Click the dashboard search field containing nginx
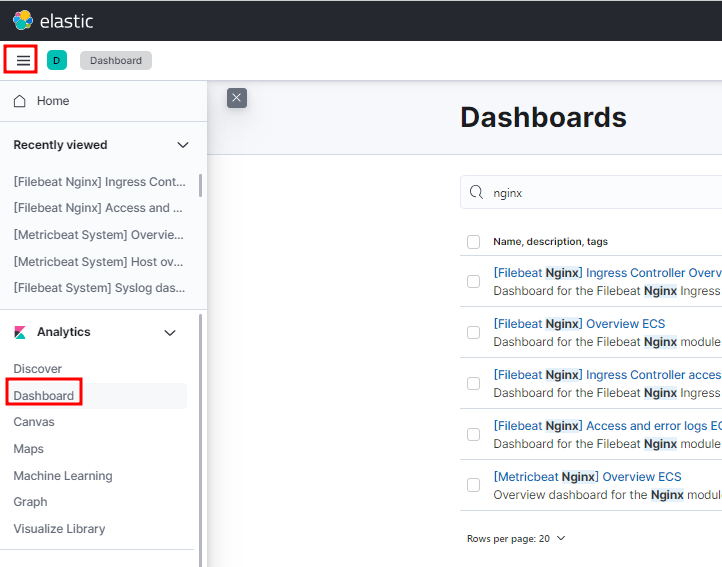The height and width of the screenshot is (567, 722). pos(591,193)
